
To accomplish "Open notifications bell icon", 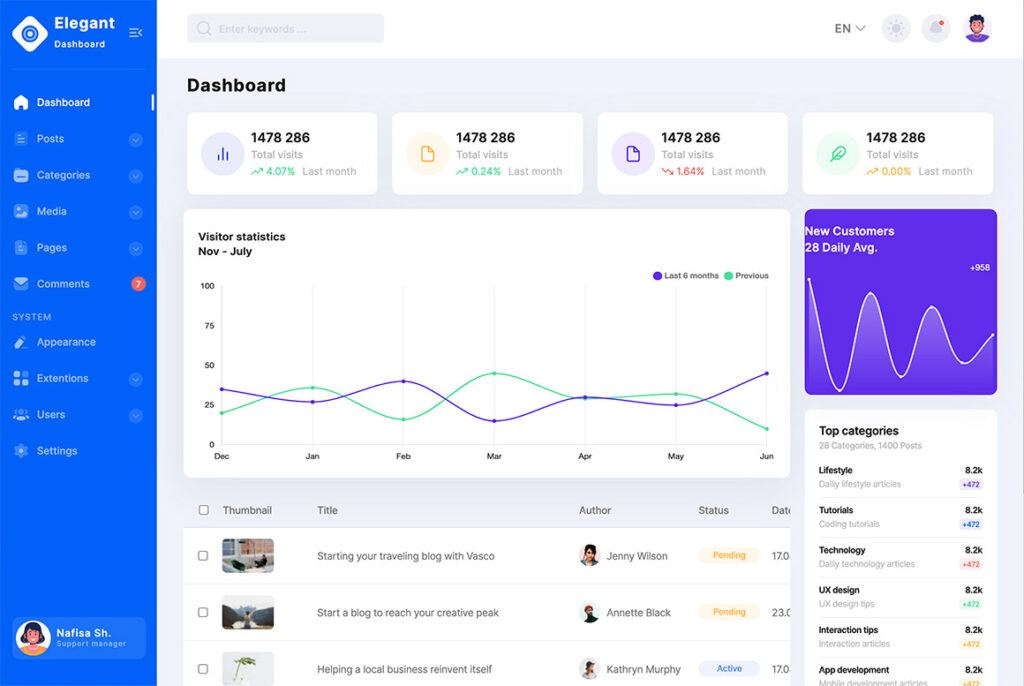I will [x=936, y=29].
